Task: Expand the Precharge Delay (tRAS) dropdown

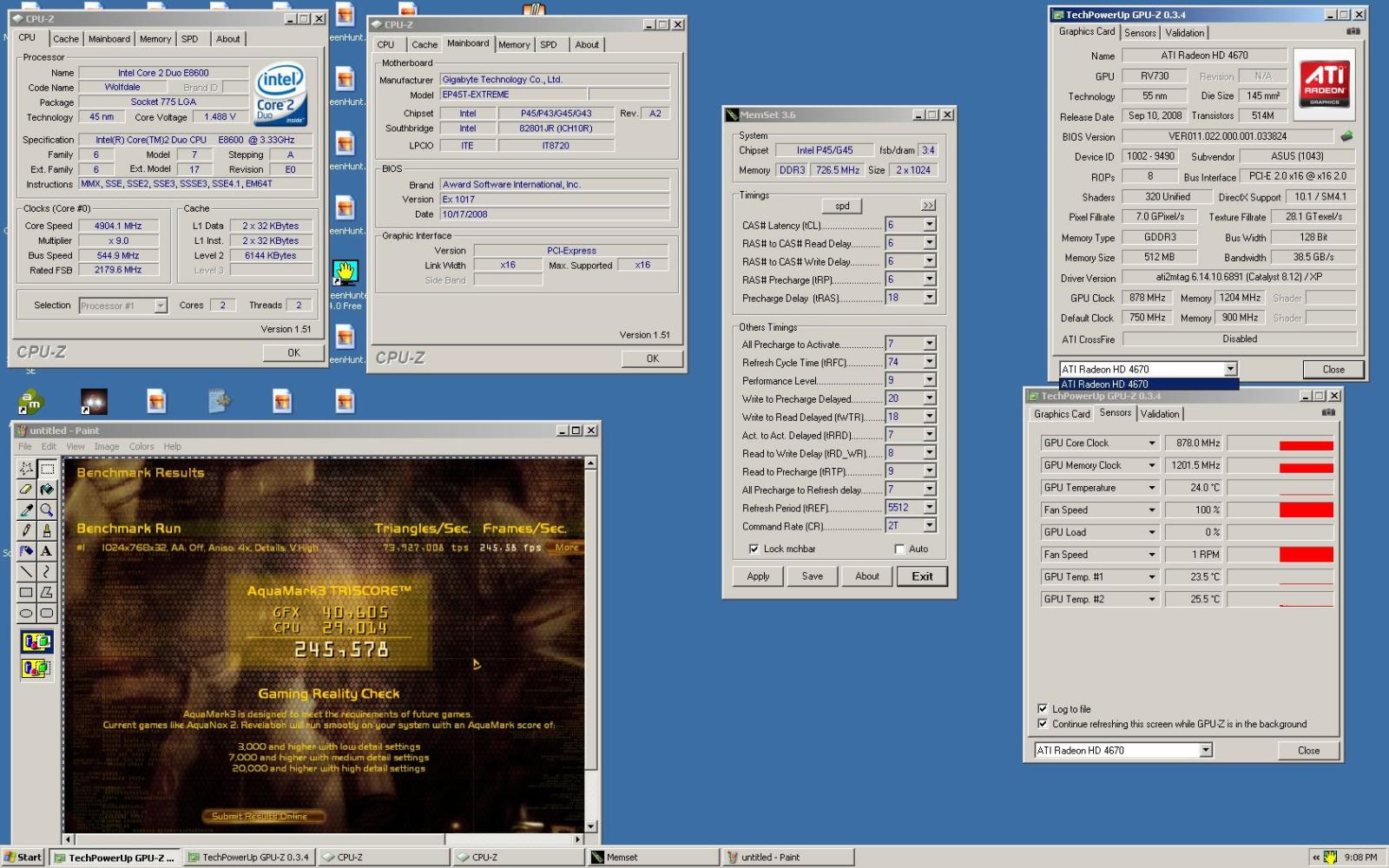Action: coord(929,298)
